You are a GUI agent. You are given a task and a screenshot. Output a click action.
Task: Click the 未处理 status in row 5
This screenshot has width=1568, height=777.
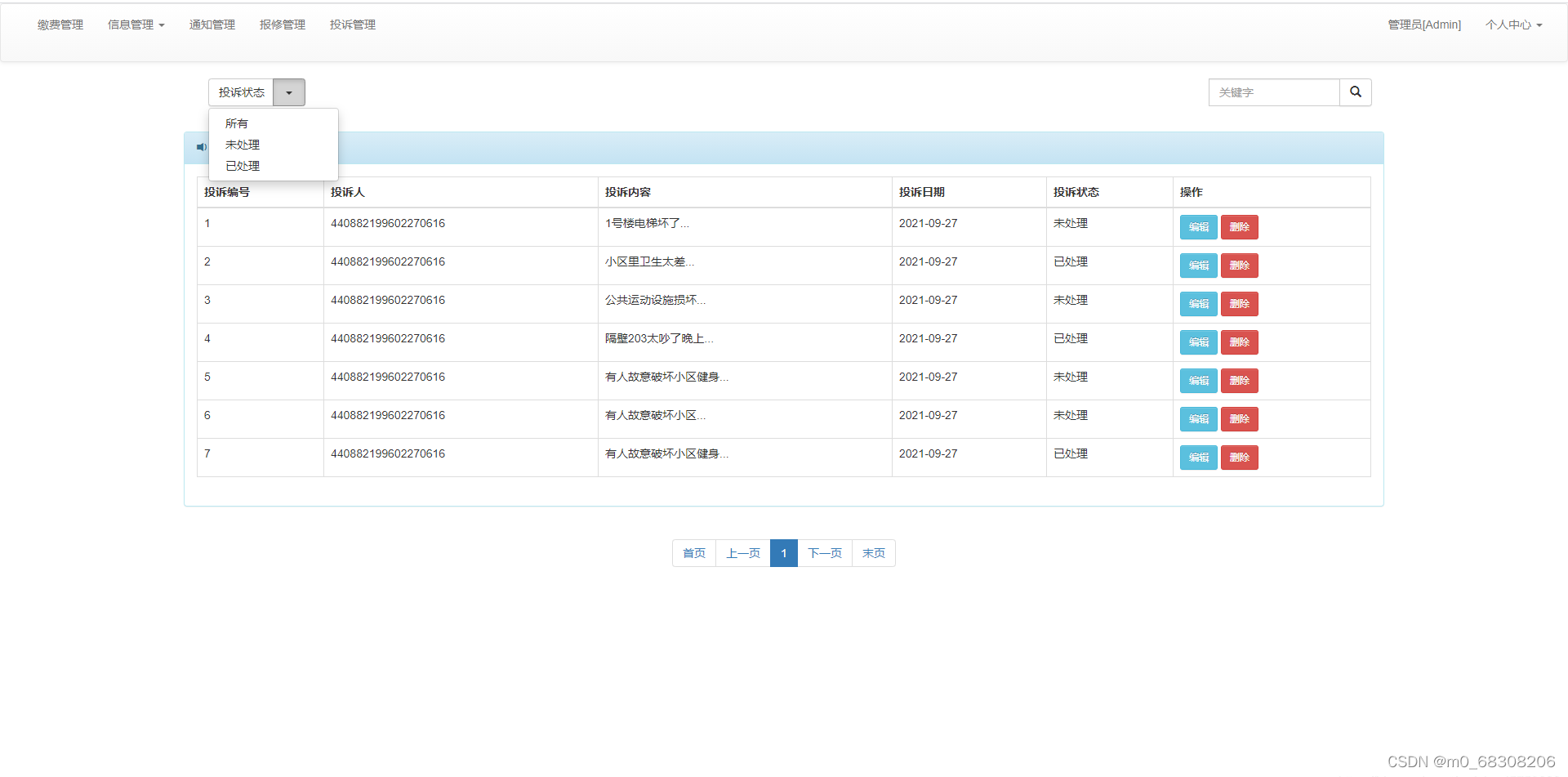tap(1071, 377)
